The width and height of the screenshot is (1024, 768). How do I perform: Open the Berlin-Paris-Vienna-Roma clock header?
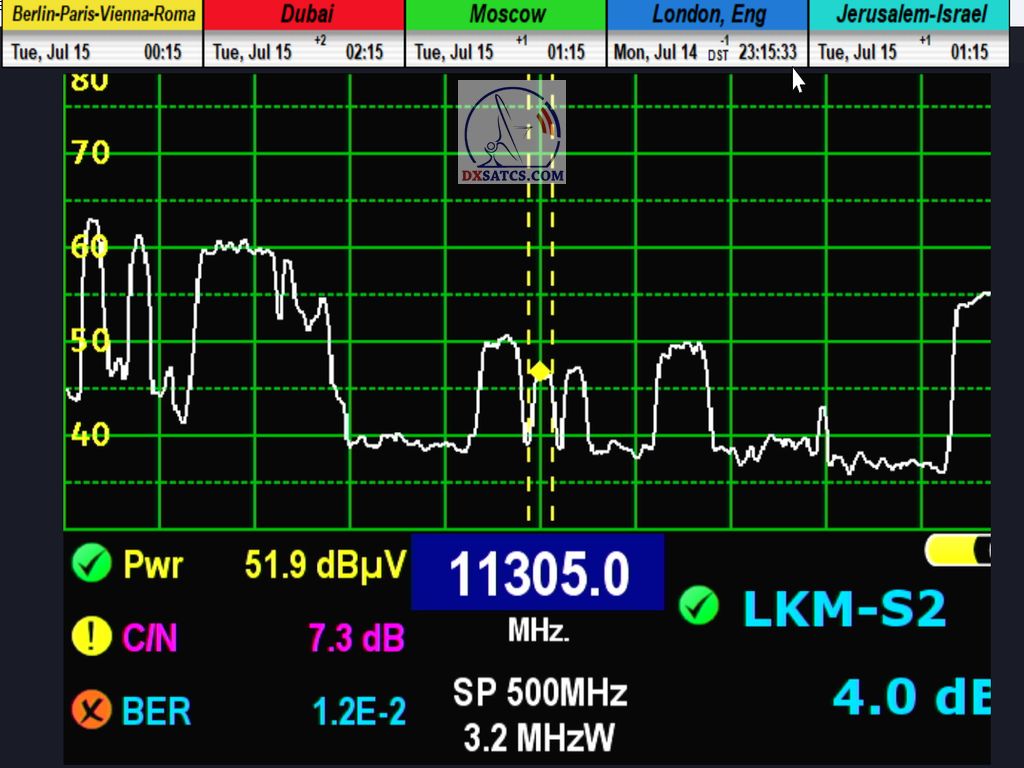point(103,15)
